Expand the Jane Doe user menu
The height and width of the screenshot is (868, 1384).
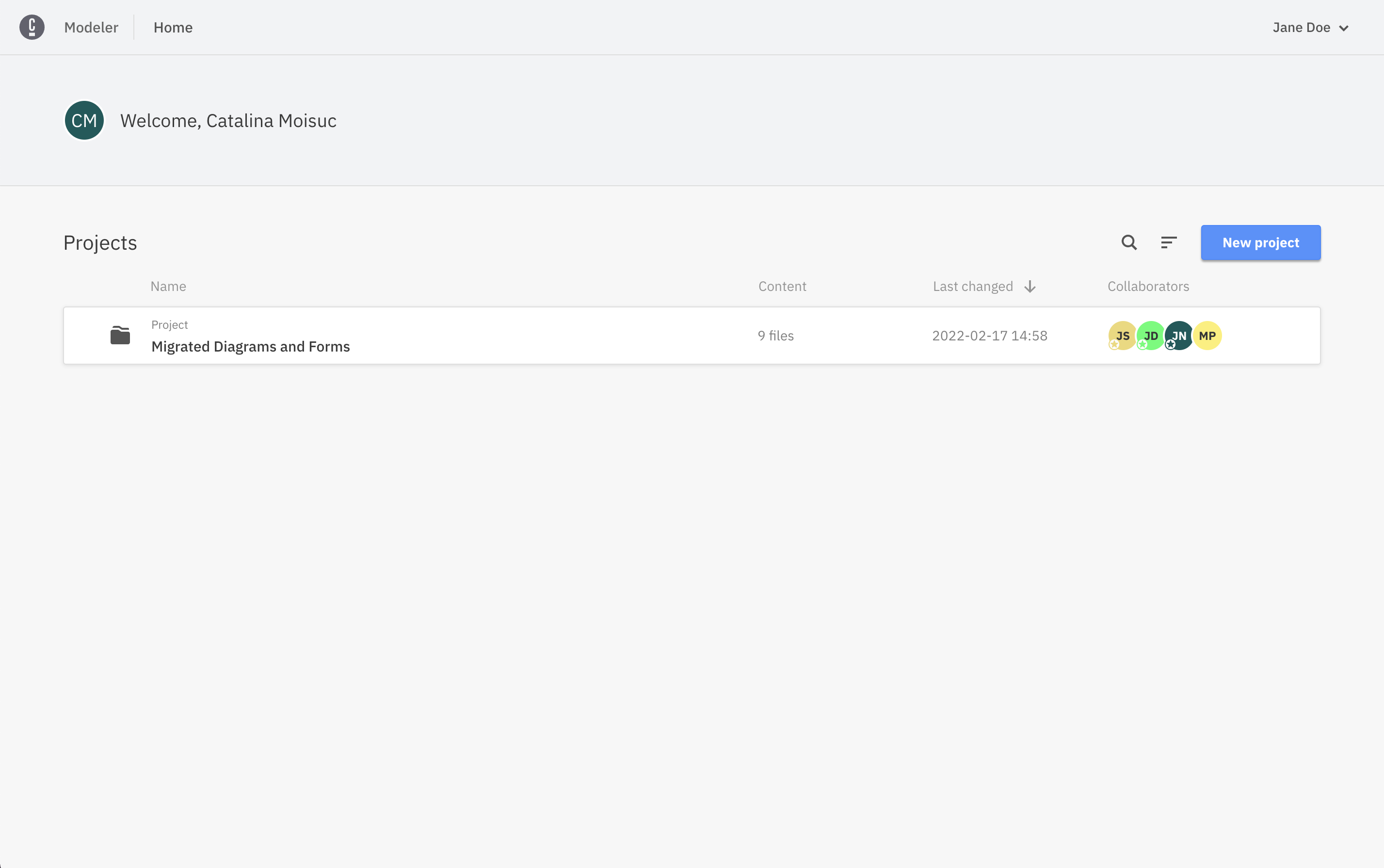[1301, 28]
